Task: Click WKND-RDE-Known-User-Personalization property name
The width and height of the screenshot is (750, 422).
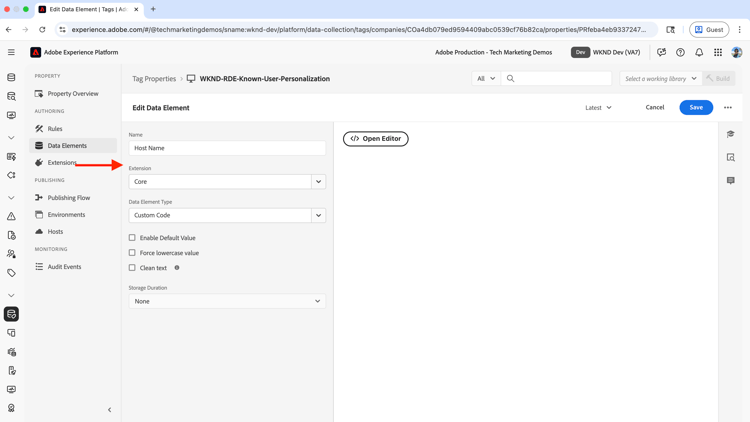Action: (265, 78)
